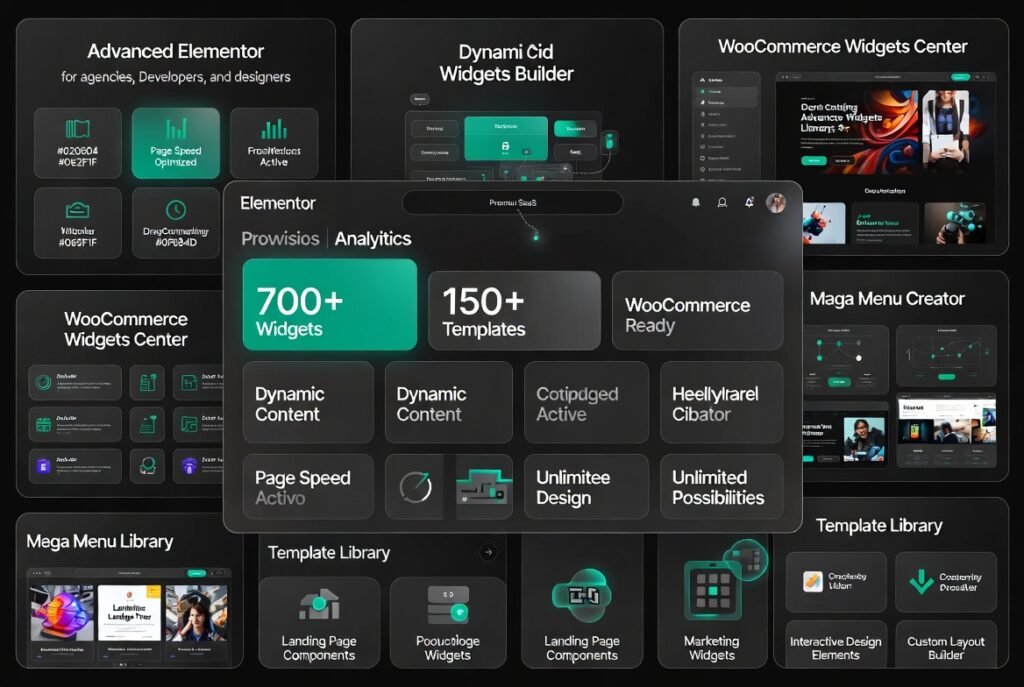Viewport: 1024px width, 687px height.
Task: Click the map icon above #020804
Action: pyautogui.click(x=78, y=129)
